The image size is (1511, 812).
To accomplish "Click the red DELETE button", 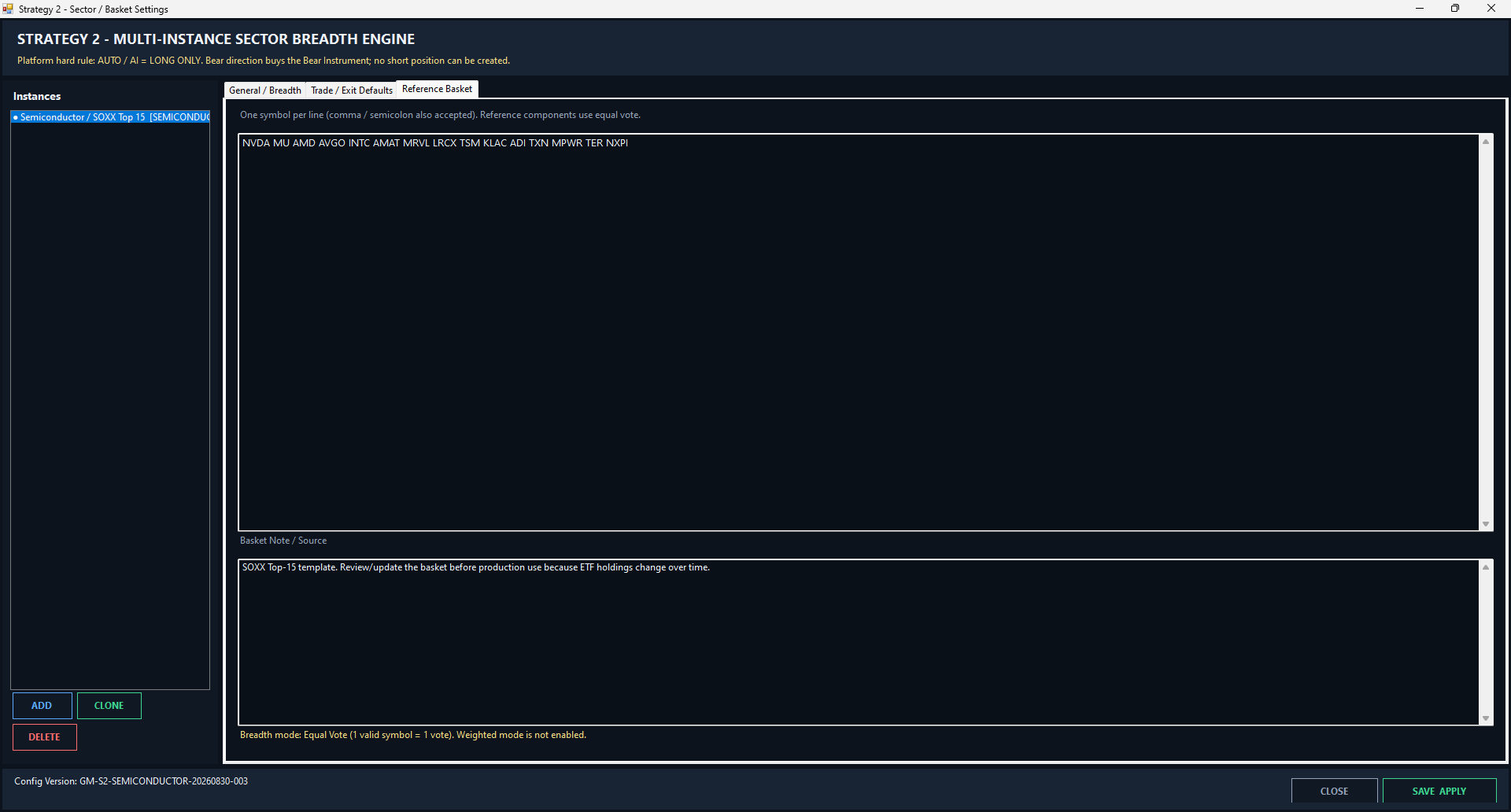I will (x=45, y=737).
